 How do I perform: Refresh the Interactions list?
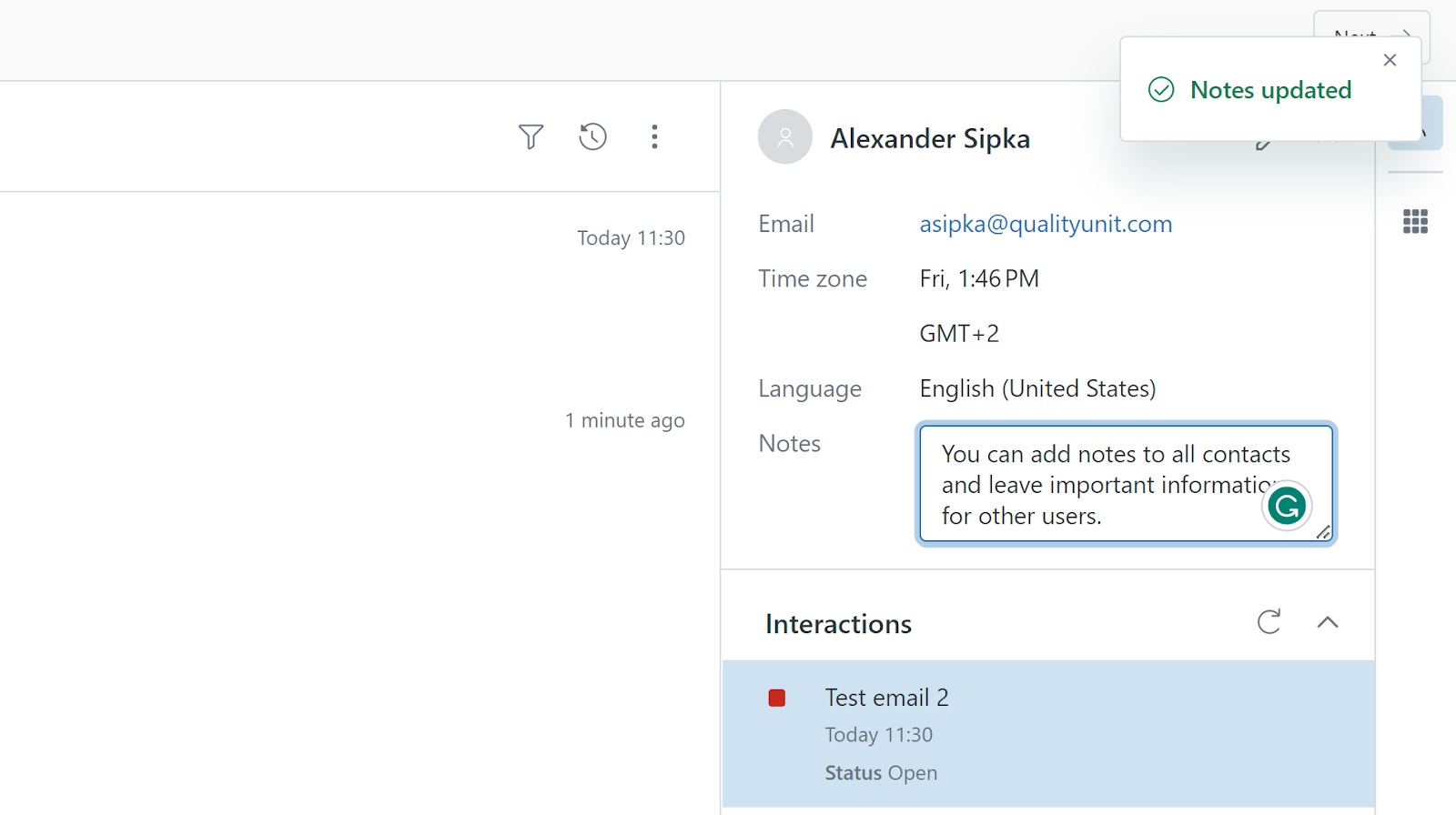1269,622
